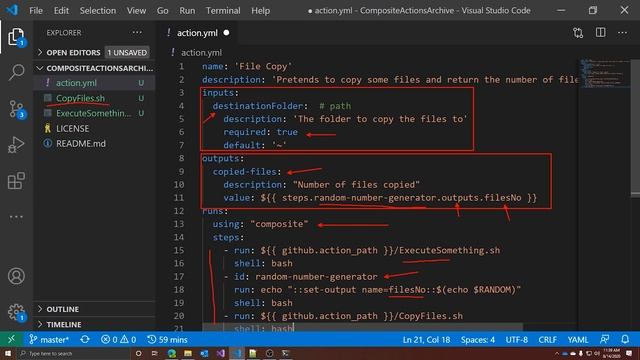Viewport: 640px width, 360px height.
Task: Show additional views ellipsis in activity bar
Action: click(16, 217)
